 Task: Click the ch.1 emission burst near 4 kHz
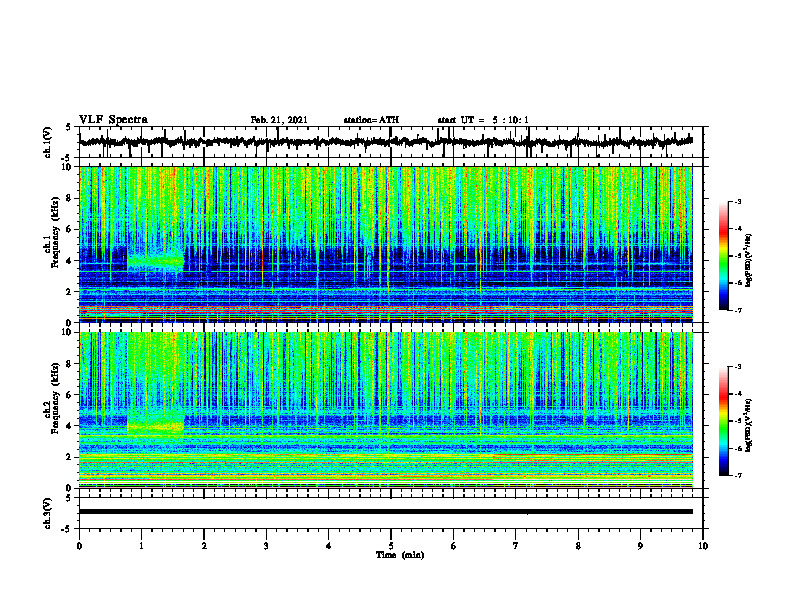click(x=156, y=262)
